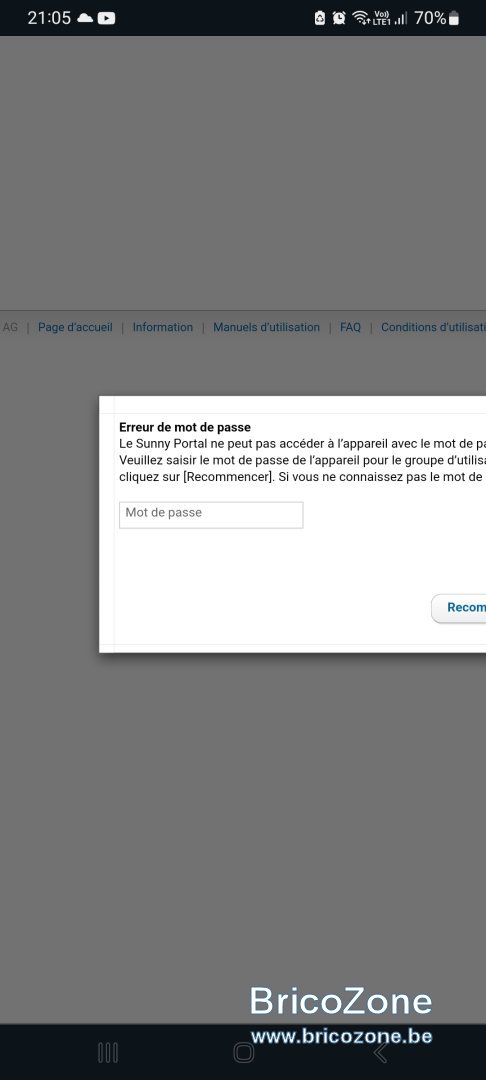Screen dimensions: 486x1080
Task: Click the 'Erreur de mot de passe' heading
Action: [184, 428]
